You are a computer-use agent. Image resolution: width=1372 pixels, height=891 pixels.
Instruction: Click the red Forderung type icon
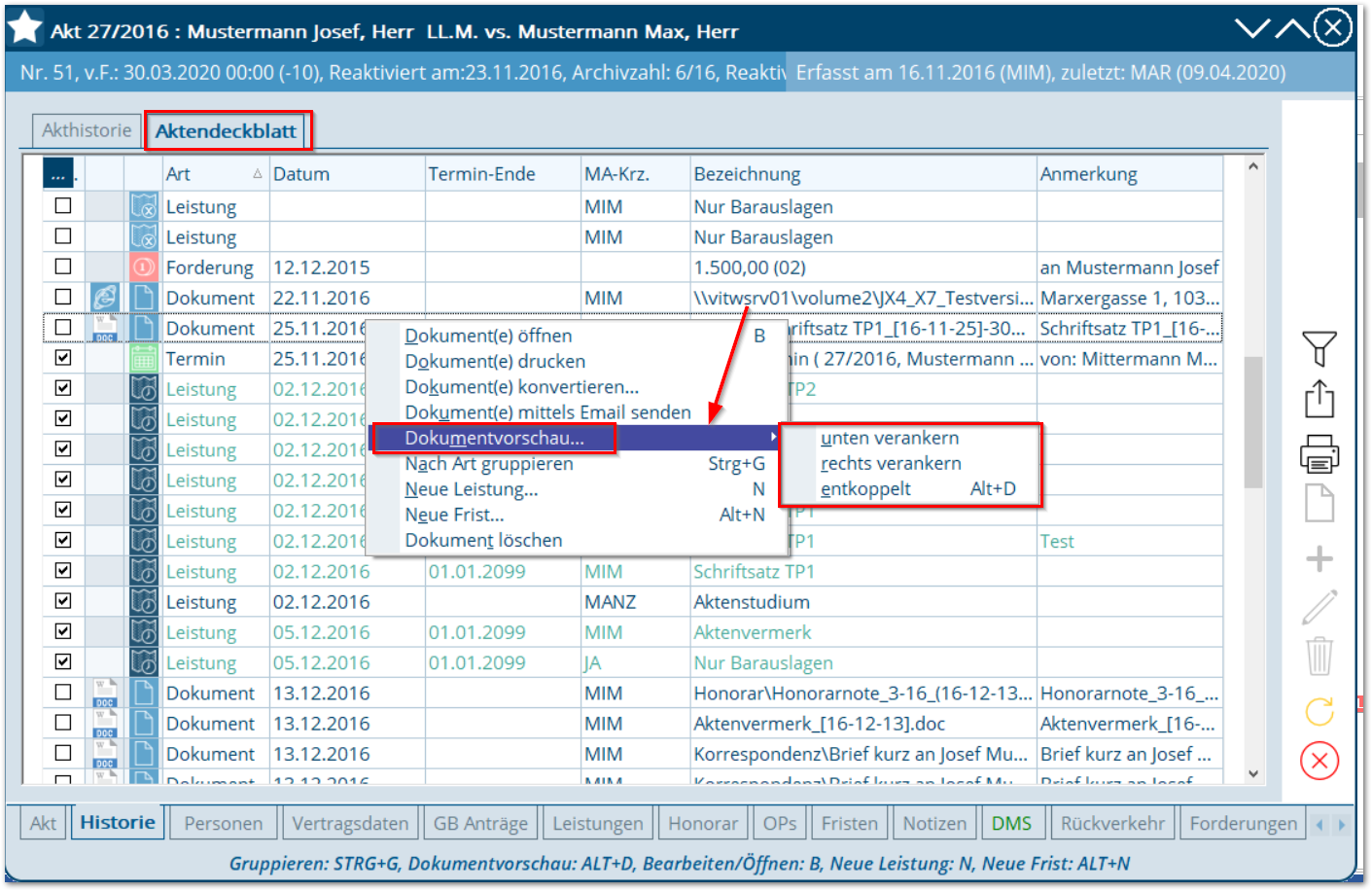pos(144,267)
